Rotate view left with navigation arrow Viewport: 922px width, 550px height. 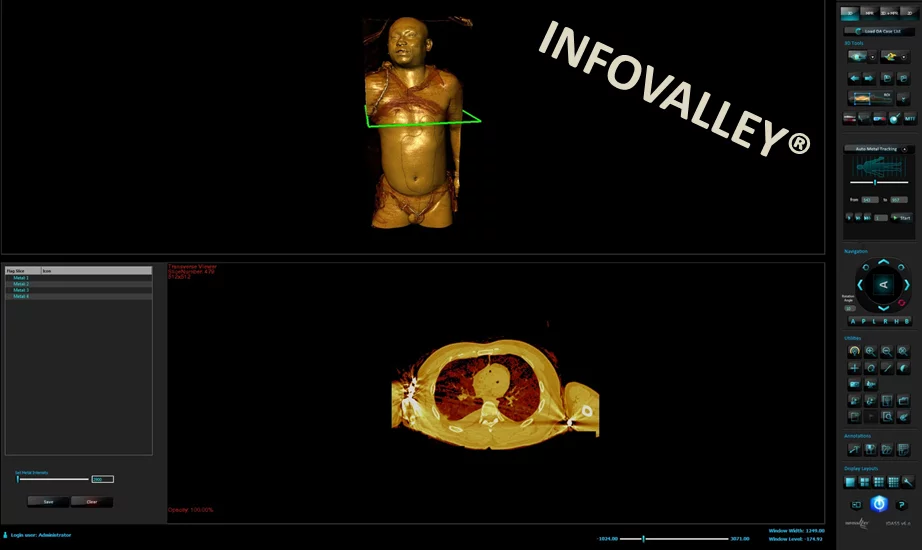pos(860,285)
